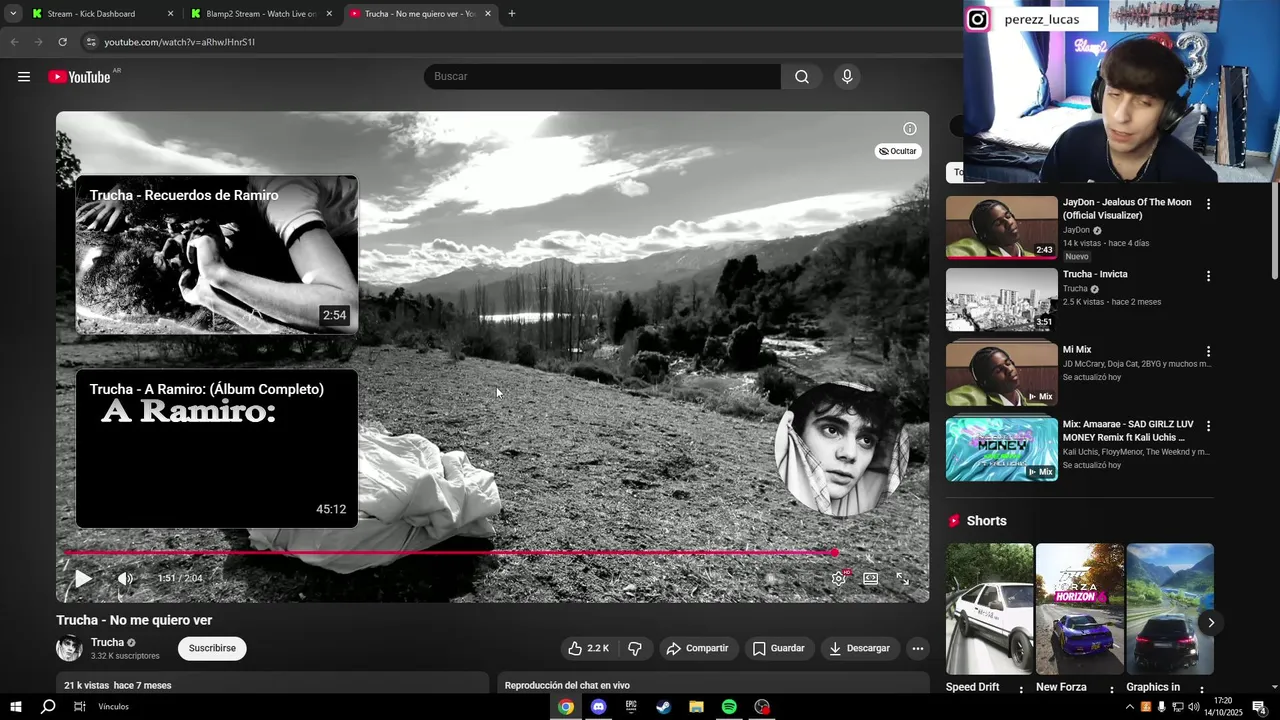The image size is (1280, 720).
Task: Open File Explorer from the taskbar
Action: tap(696, 707)
